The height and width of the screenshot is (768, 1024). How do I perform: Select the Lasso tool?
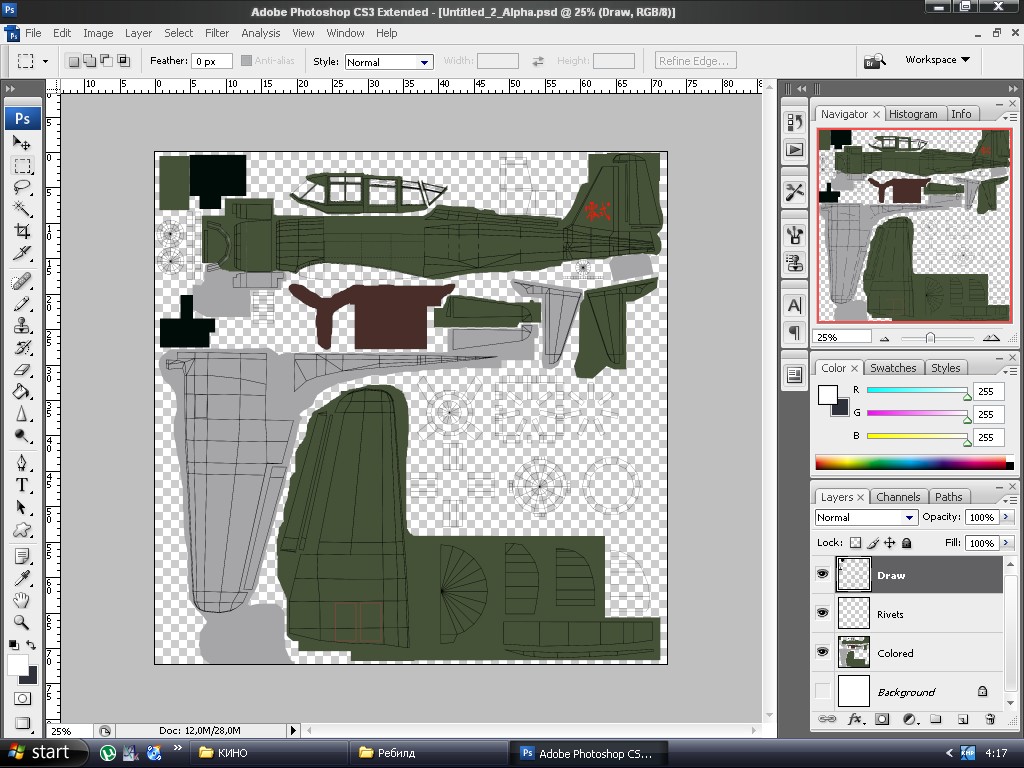click(22, 187)
